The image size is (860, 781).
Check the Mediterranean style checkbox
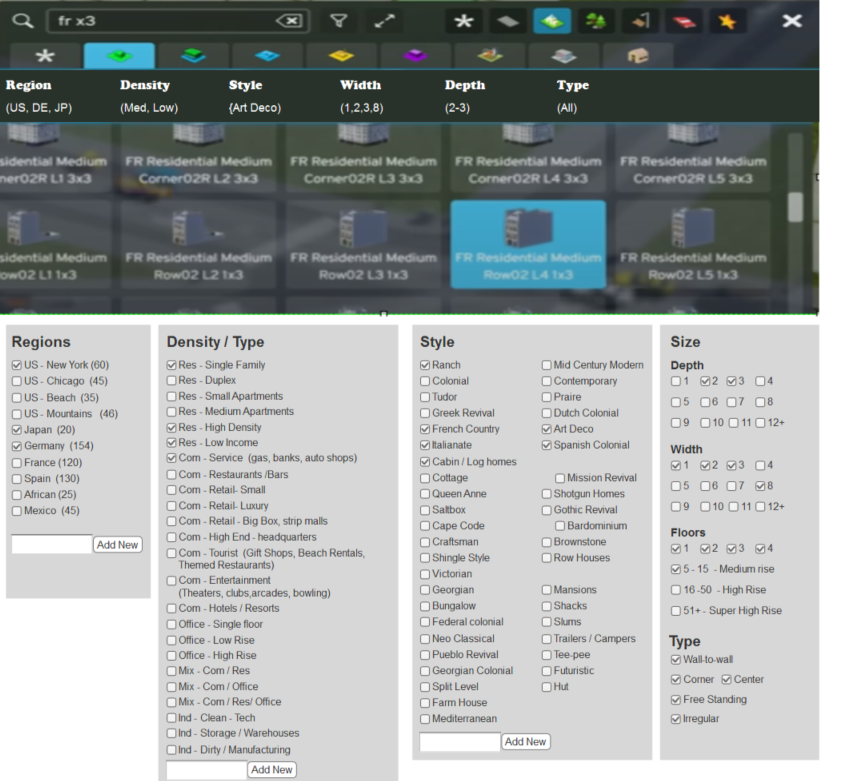click(x=425, y=719)
